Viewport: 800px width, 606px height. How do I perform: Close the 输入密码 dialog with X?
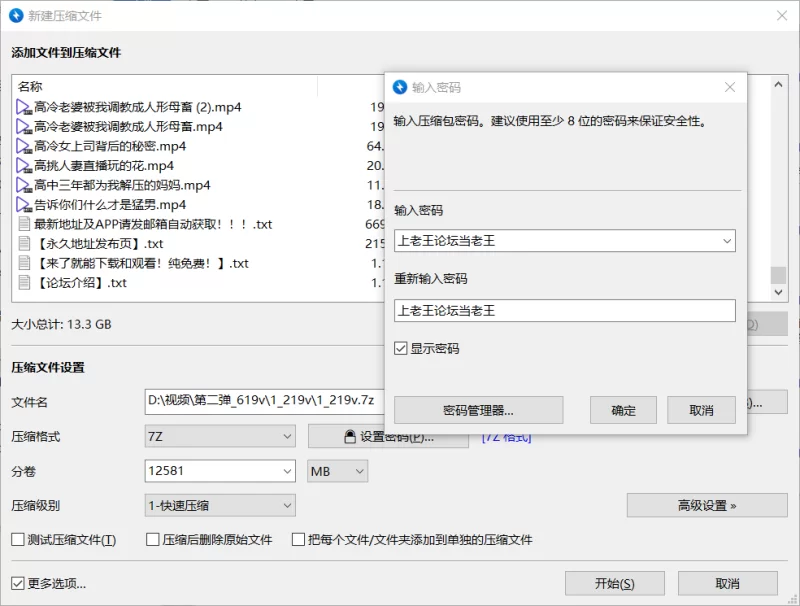730,87
